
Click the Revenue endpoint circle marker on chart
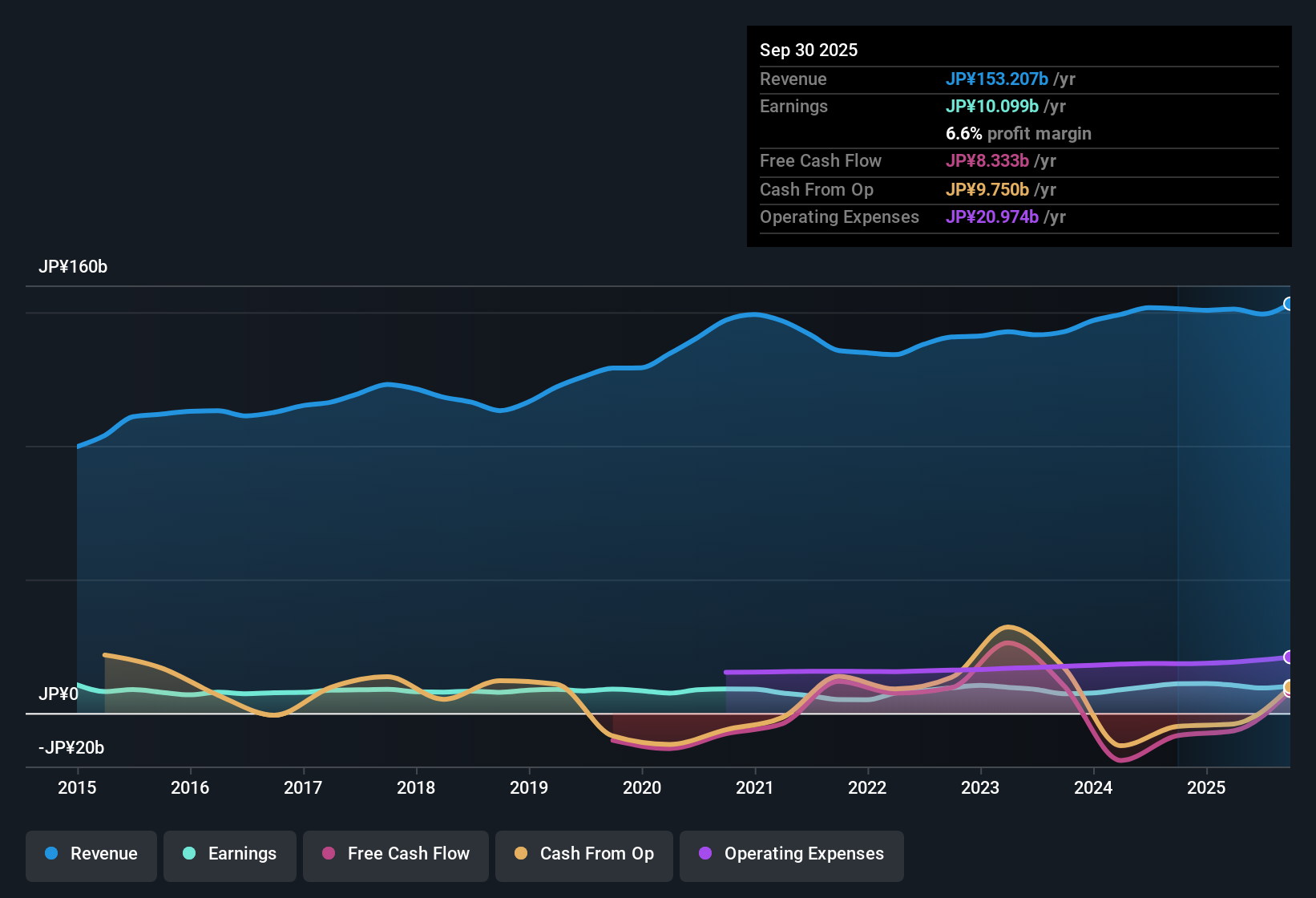pos(1289,303)
